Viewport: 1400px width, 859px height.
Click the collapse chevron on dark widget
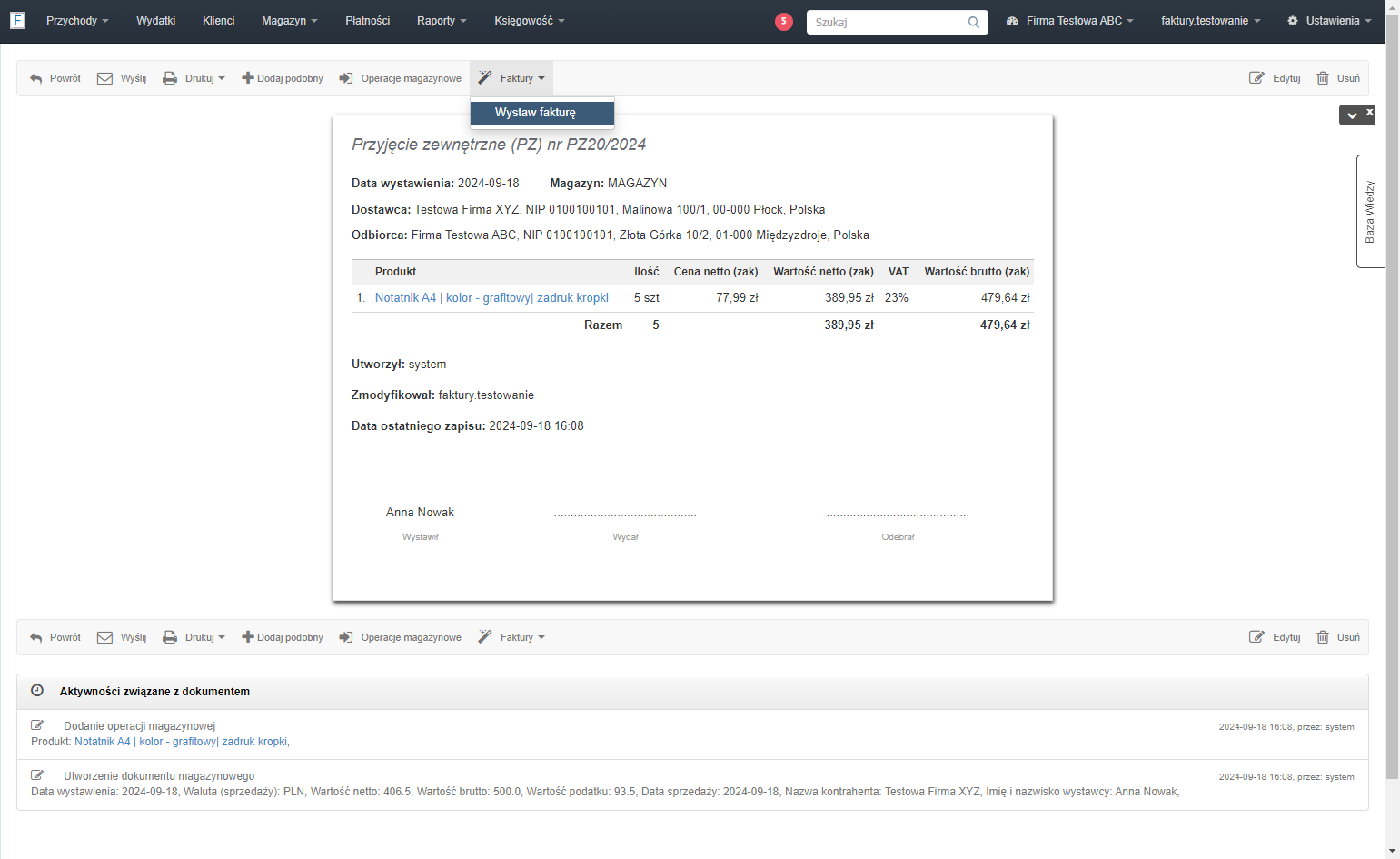click(x=1352, y=115)
